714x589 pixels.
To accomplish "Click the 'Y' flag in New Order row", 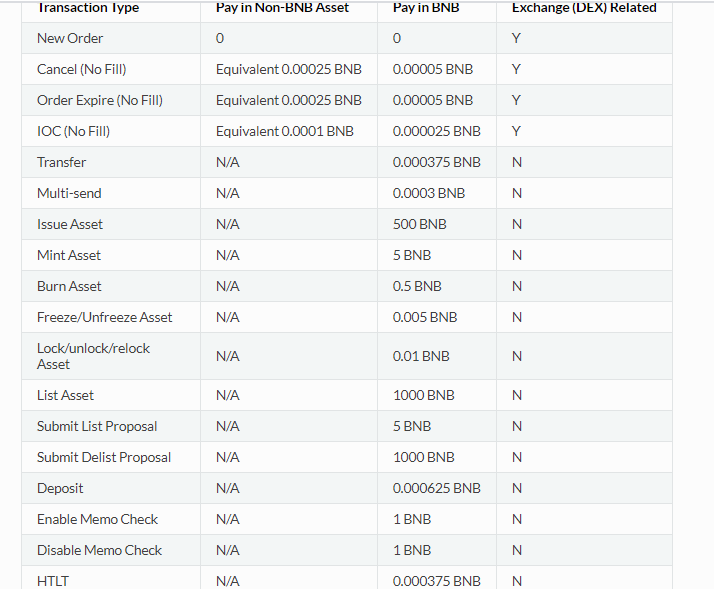I will [x=516, y=38].
